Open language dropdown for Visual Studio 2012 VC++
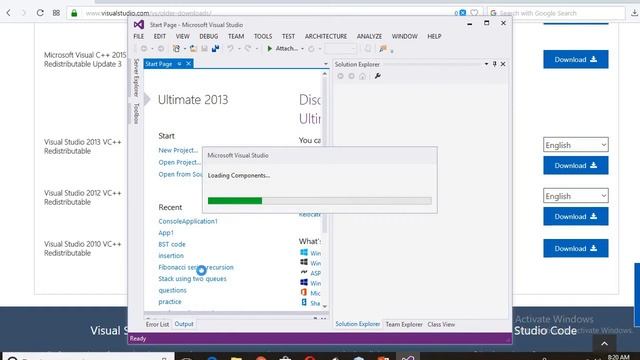The height and width of the screenshot is (360, 640). click(576, 196)
